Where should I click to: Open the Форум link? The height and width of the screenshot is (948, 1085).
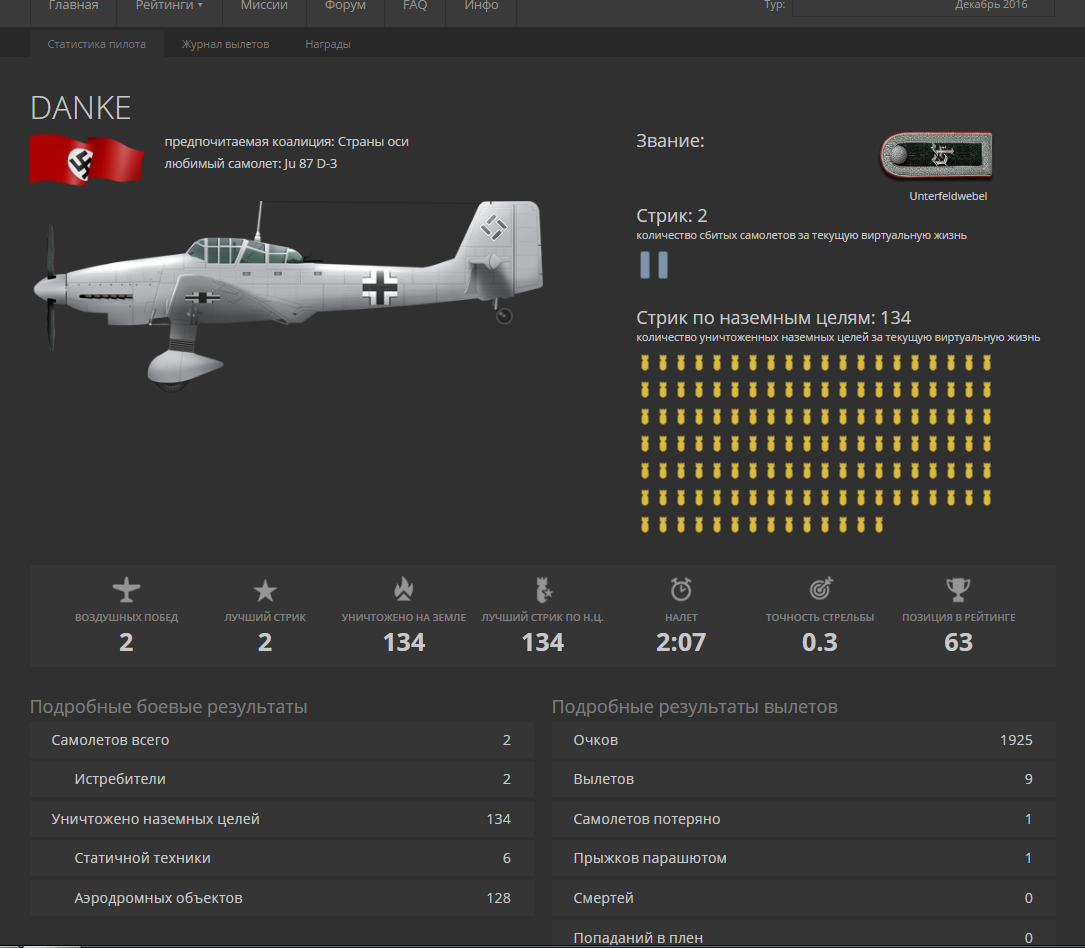pyautogui.click(x=345, y=6)
